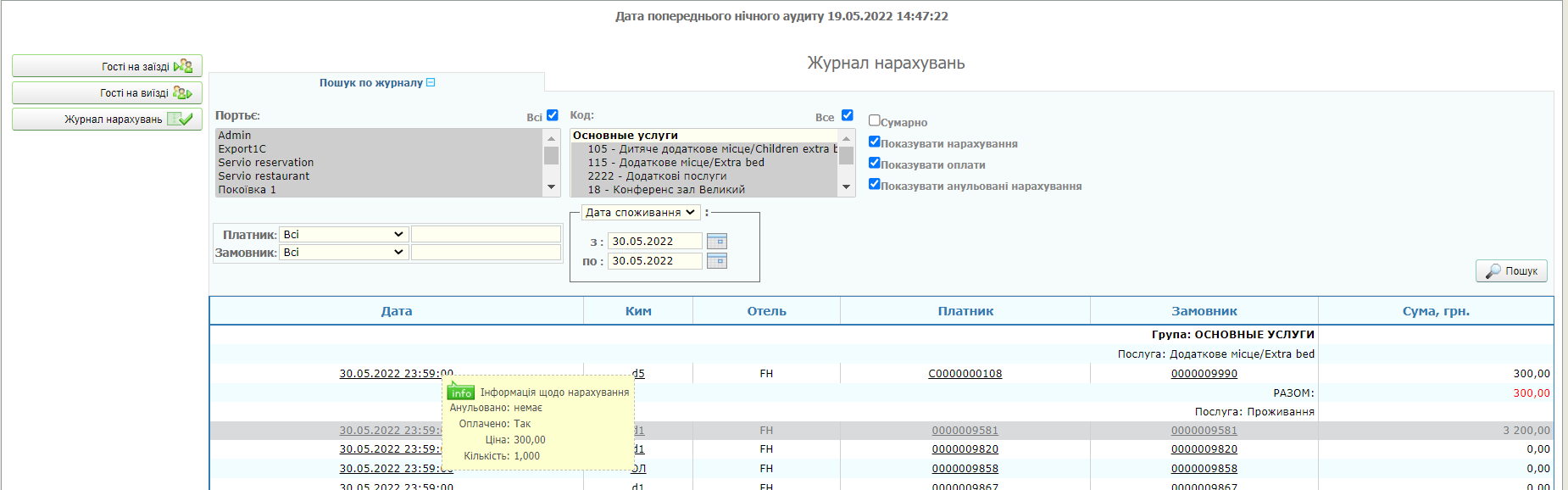Open calendar picker for start date
The width and height of the screenshot is (1568, 490).
pyautogui.click(x=717, y=242)
